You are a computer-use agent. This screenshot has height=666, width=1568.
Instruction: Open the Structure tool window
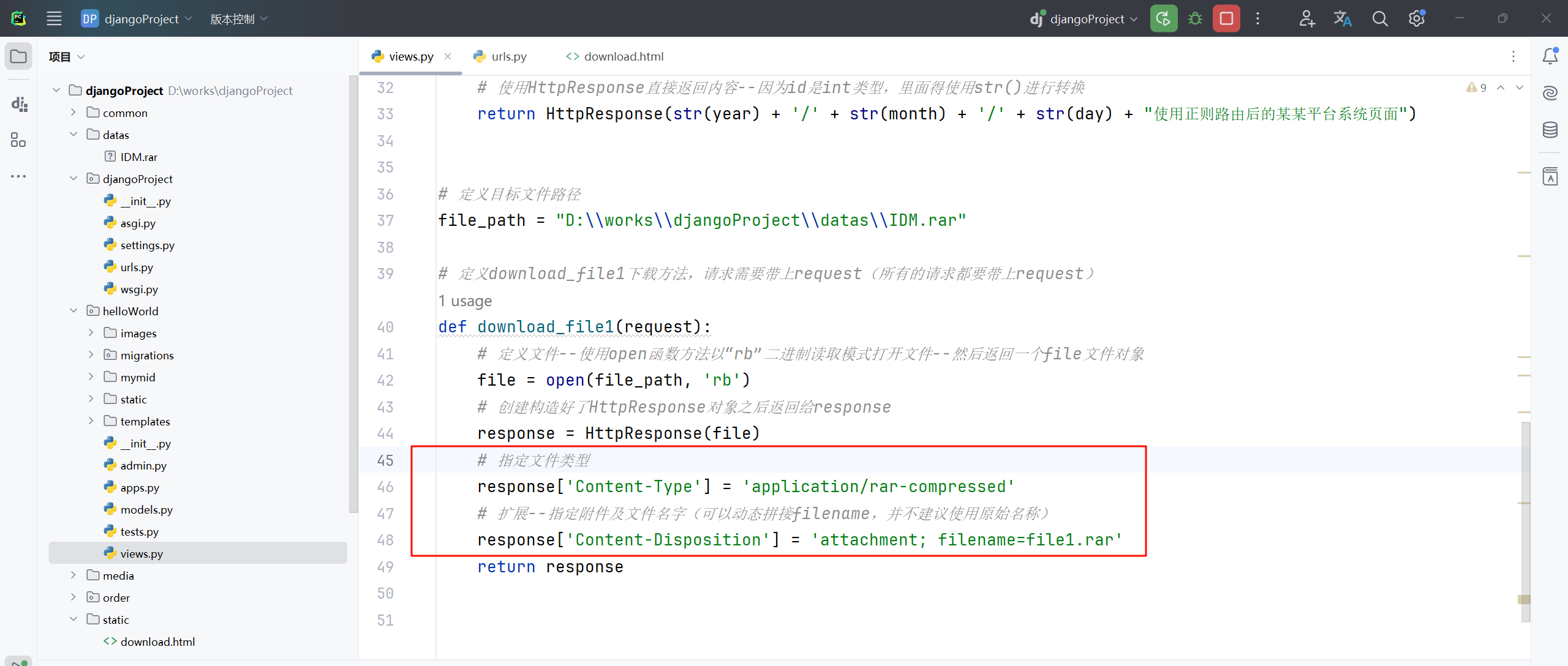coord(18,140)
